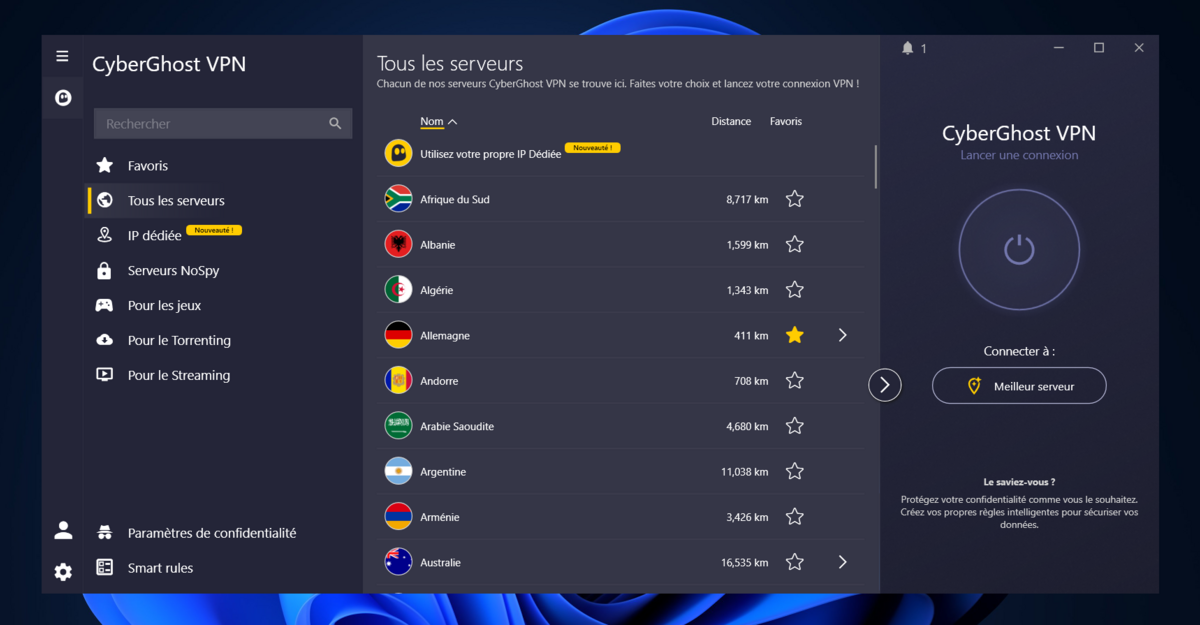Select Andorre server name
The width and height of the screenshot is (1200, 625).
click(439, 381)
